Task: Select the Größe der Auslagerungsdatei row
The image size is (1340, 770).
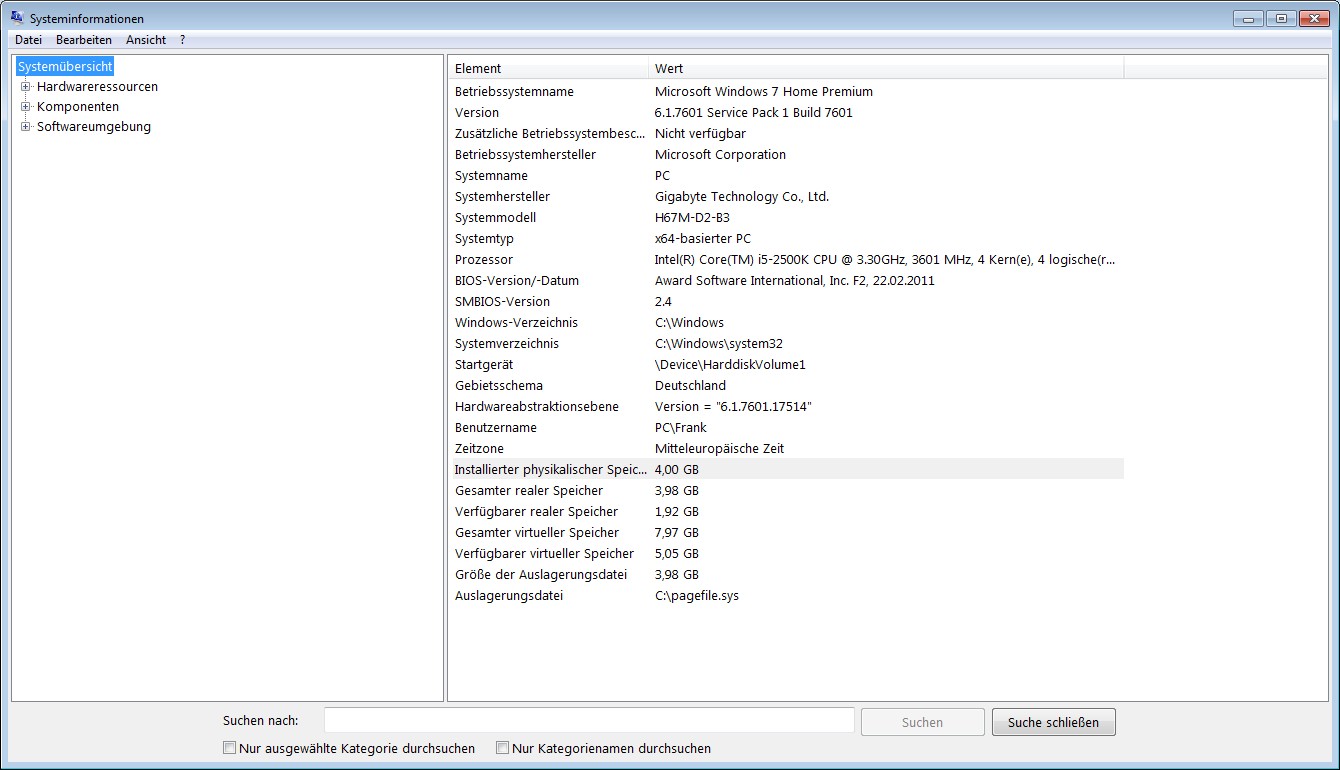Action: 786,574
